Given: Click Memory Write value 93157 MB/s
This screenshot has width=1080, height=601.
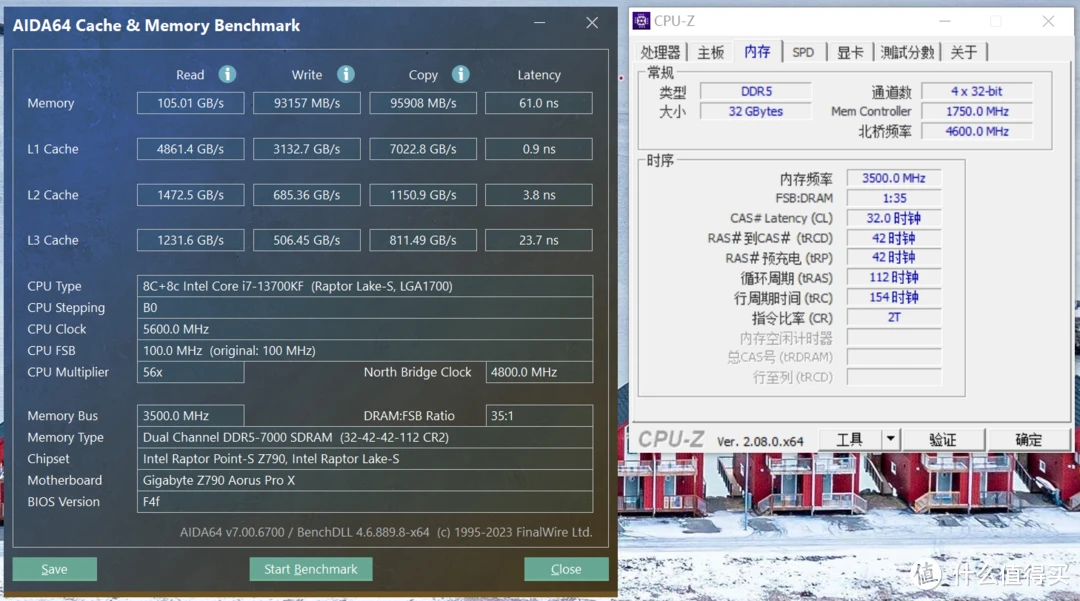Looking at the screenshot, I should 307,103.
